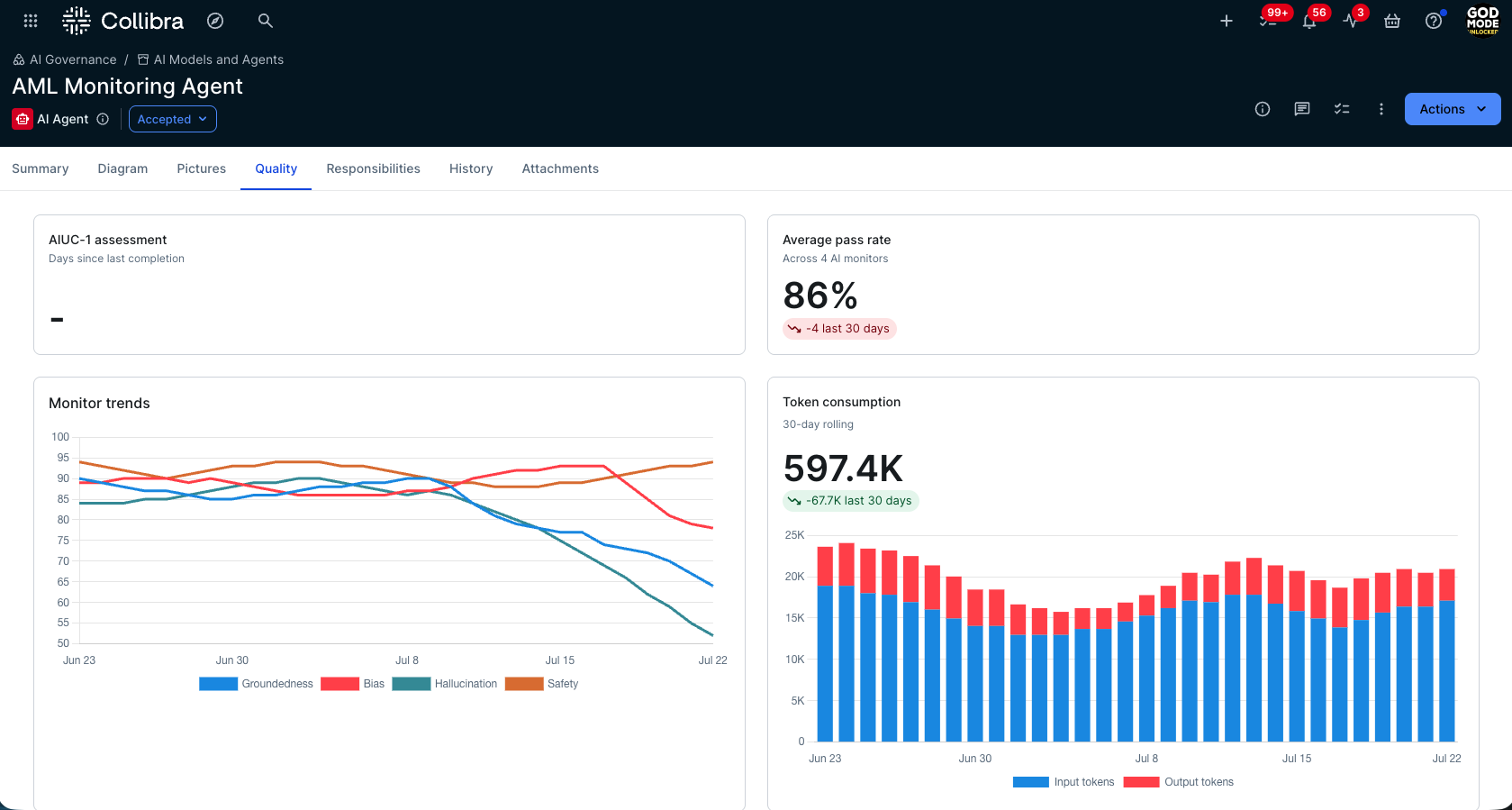
Task: Click the help question mark icon
Action: tap(1434, 21)
